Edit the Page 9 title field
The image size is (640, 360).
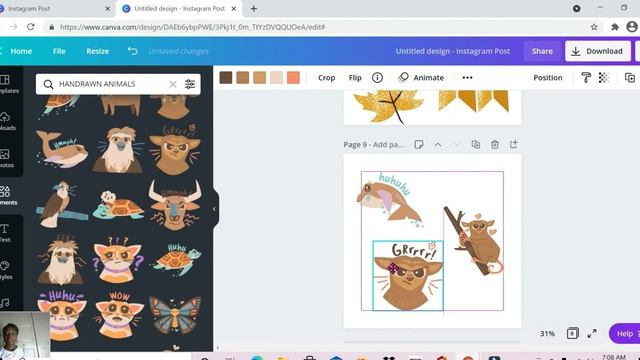(x=373, y=144)
